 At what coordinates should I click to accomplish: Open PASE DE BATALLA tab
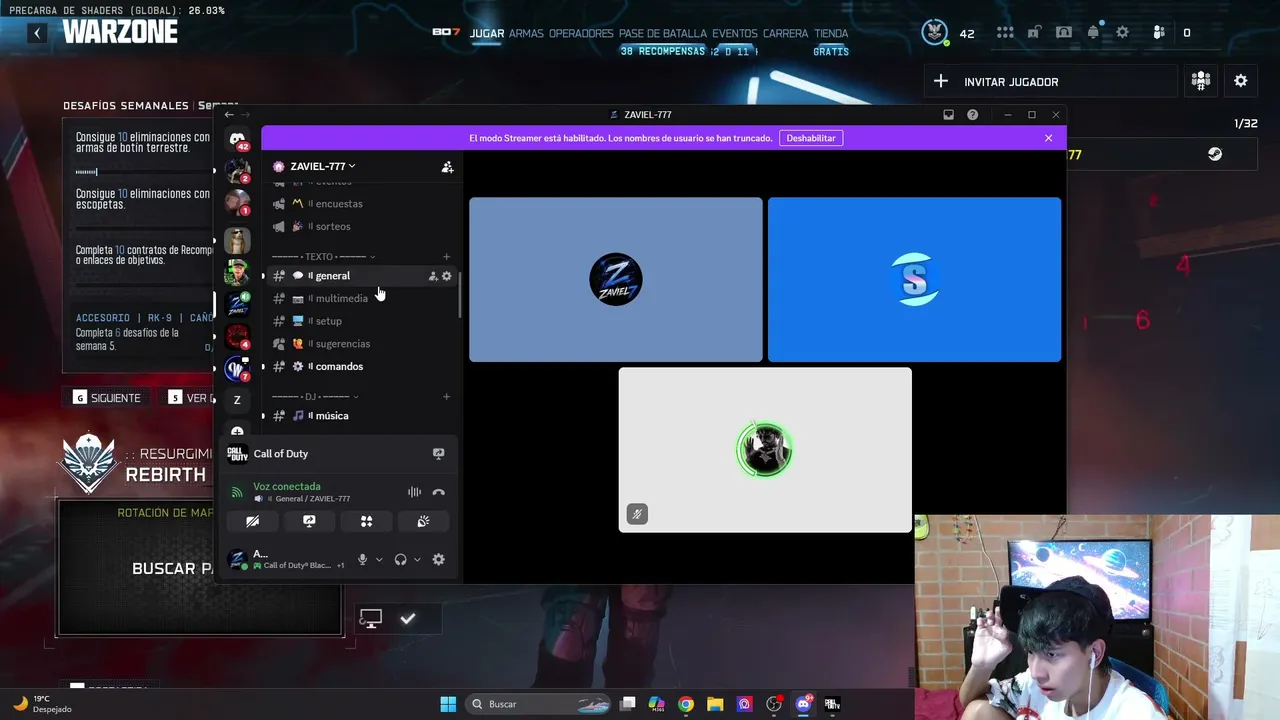tap(663, 34)
